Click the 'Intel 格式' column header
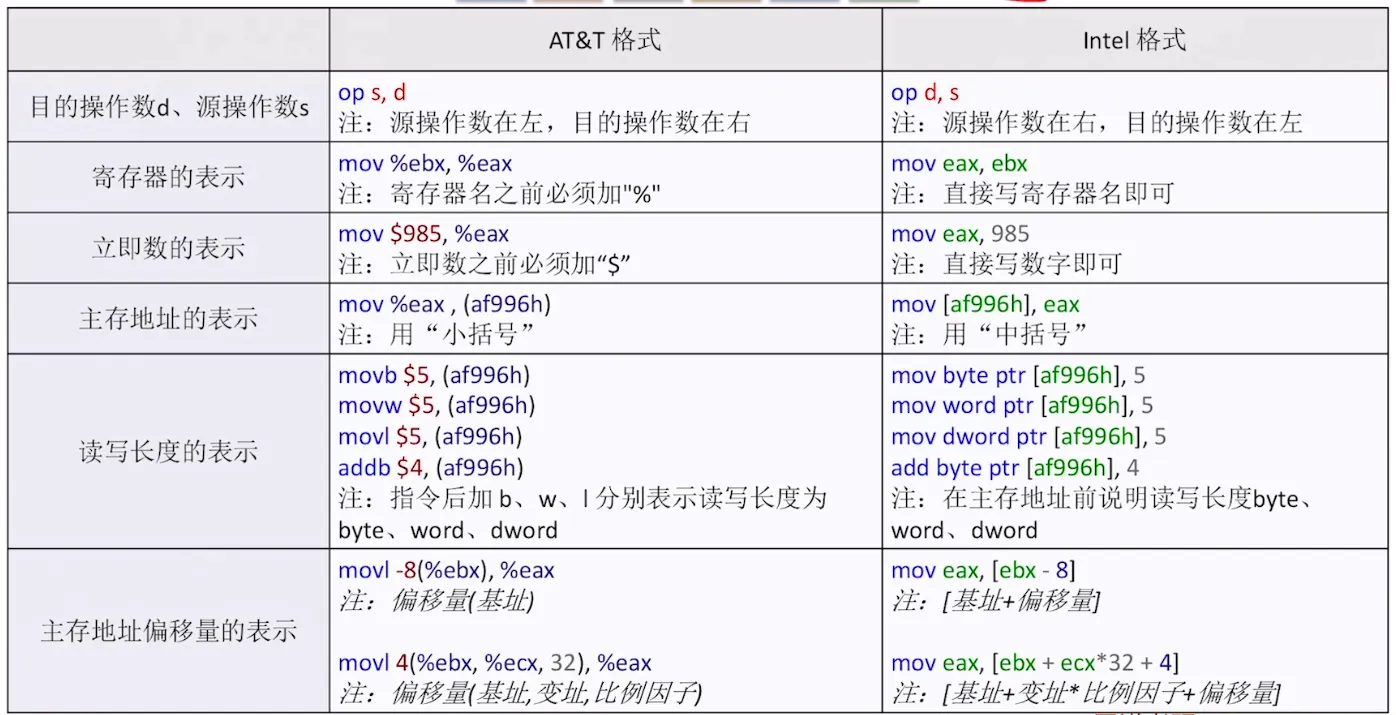The image size is (1396, 715). 1133,39
